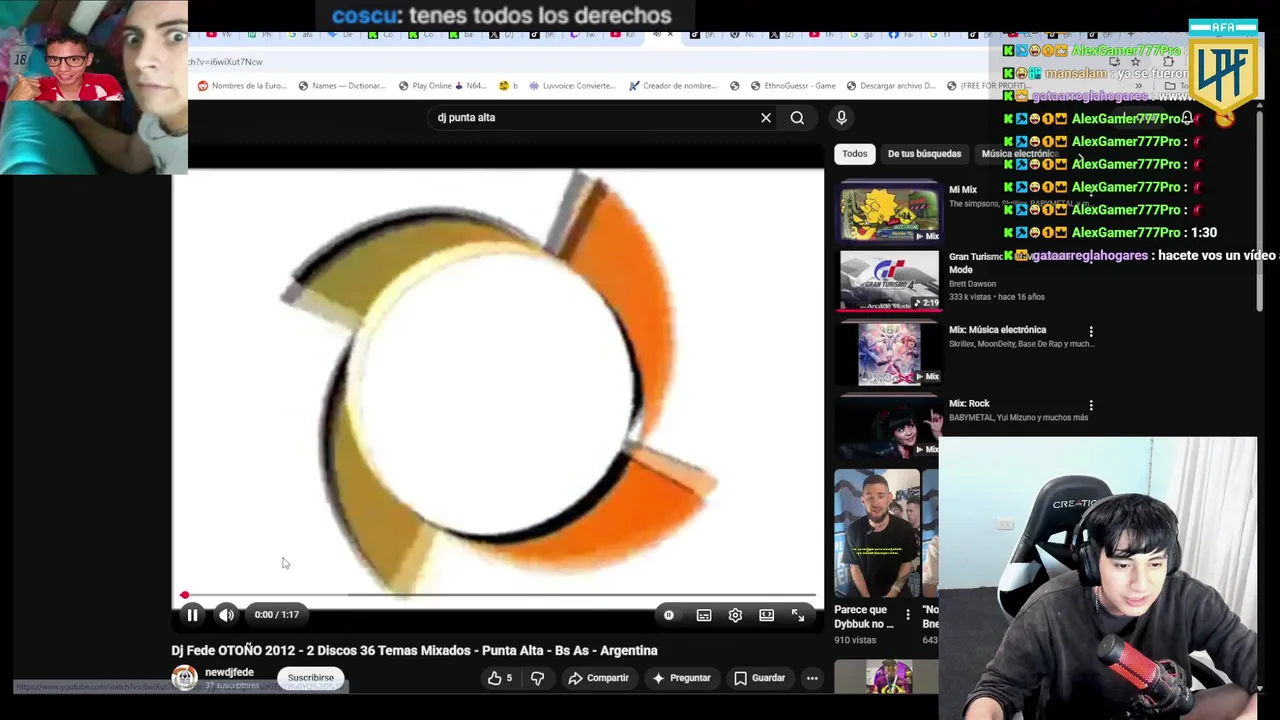Viewport: 1280px width, 720px height.
Task: Open options for Mix: Rock
Action: point(1091,405)
